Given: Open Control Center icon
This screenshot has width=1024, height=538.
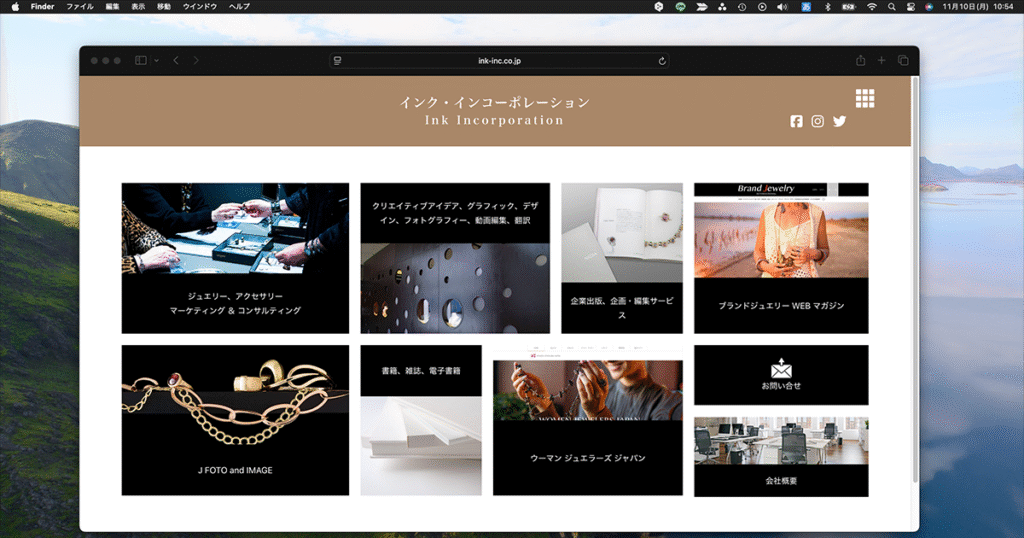Looking at the screenshot, I should tap(910, 7).
